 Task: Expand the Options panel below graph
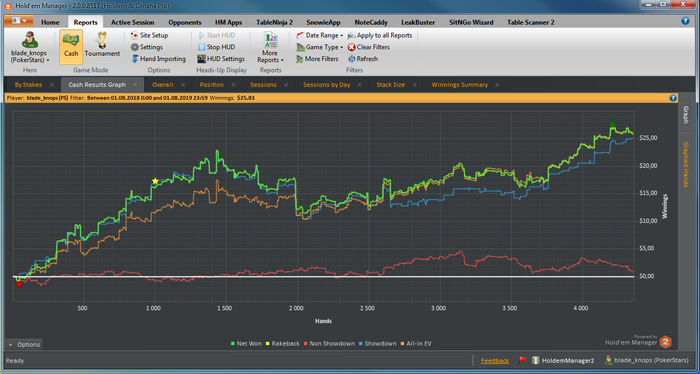[25, 345]
